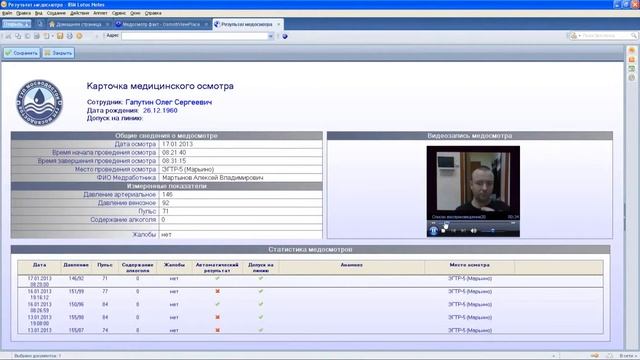This screenshot has height=360, width=640.
Task: Open the Правка menu
Action: coord(23,13)
